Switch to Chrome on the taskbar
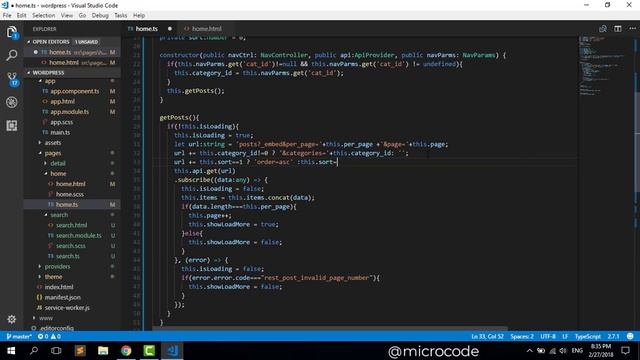 tap(126, 351)
